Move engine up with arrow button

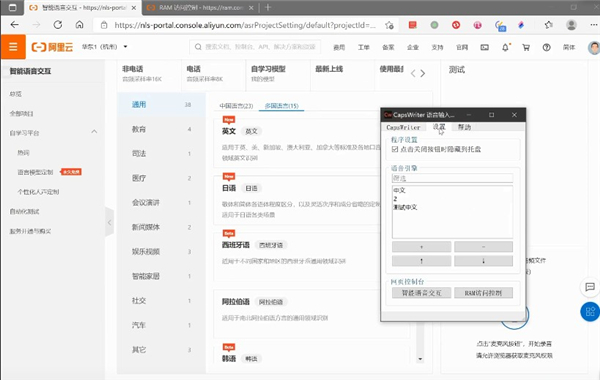[x=421, y=261]
